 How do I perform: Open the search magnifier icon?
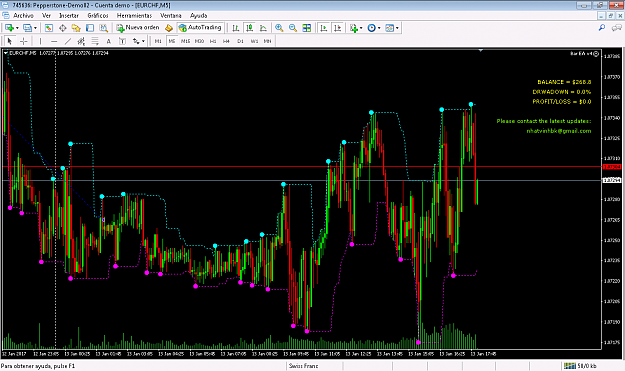click(x=602, y=27)
